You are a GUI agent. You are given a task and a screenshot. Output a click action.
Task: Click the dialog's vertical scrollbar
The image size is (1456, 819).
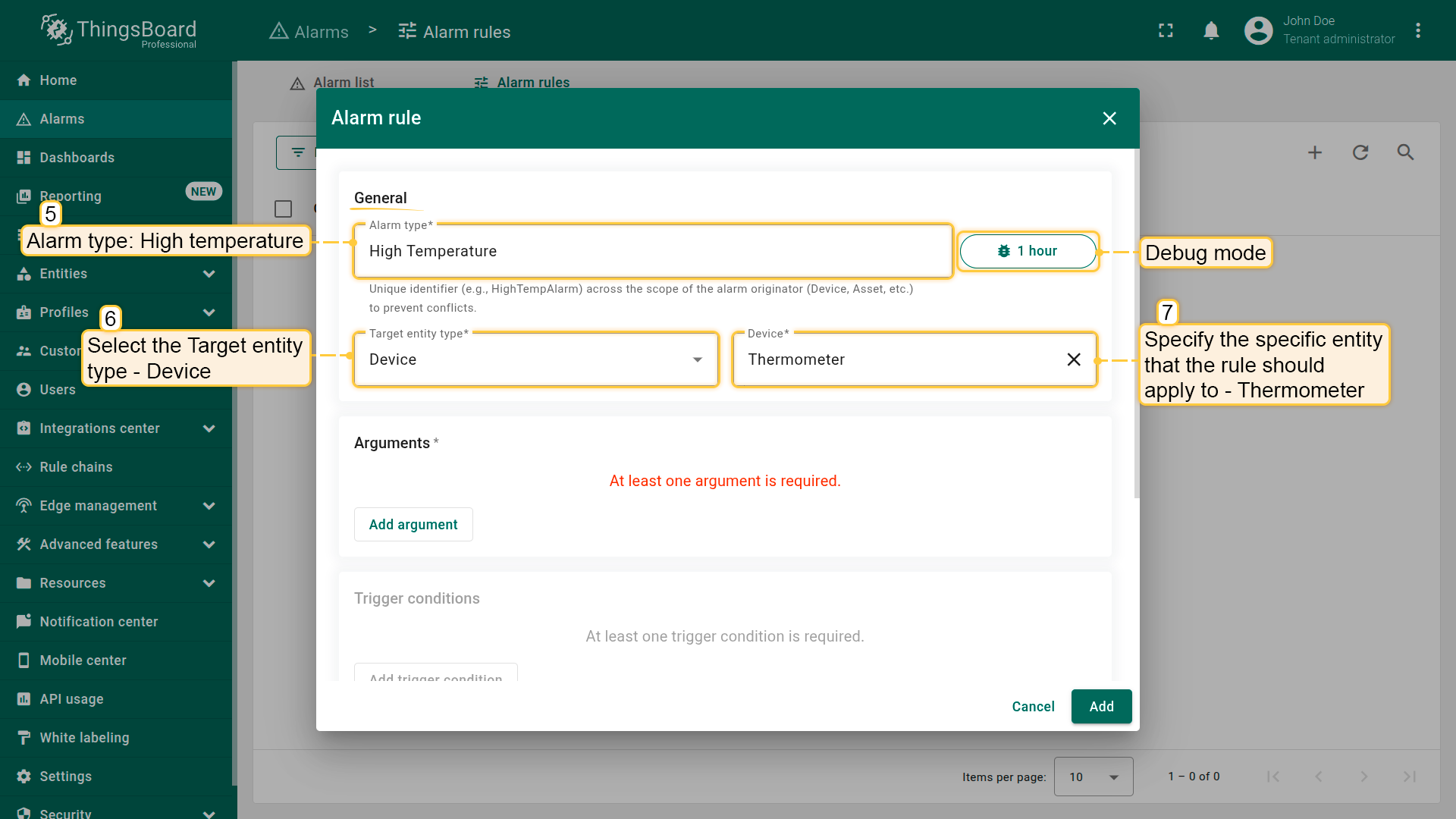1136,326
